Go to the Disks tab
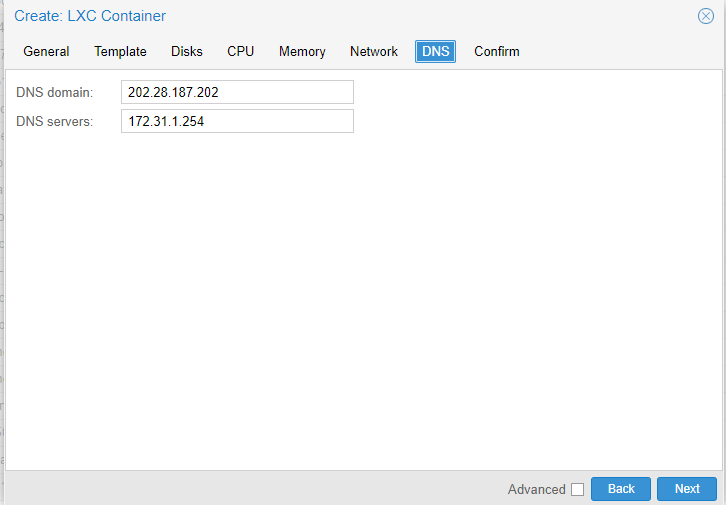 187,51
